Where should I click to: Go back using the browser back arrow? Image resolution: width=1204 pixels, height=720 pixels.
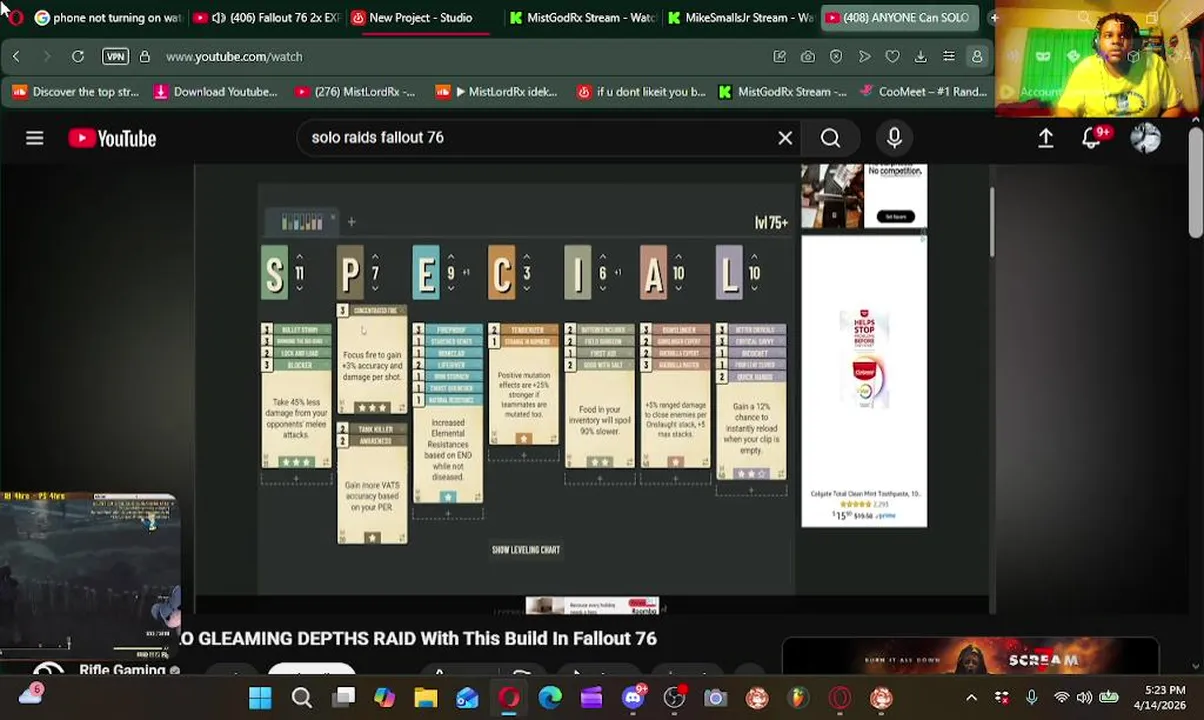click(x=16, y=57)
